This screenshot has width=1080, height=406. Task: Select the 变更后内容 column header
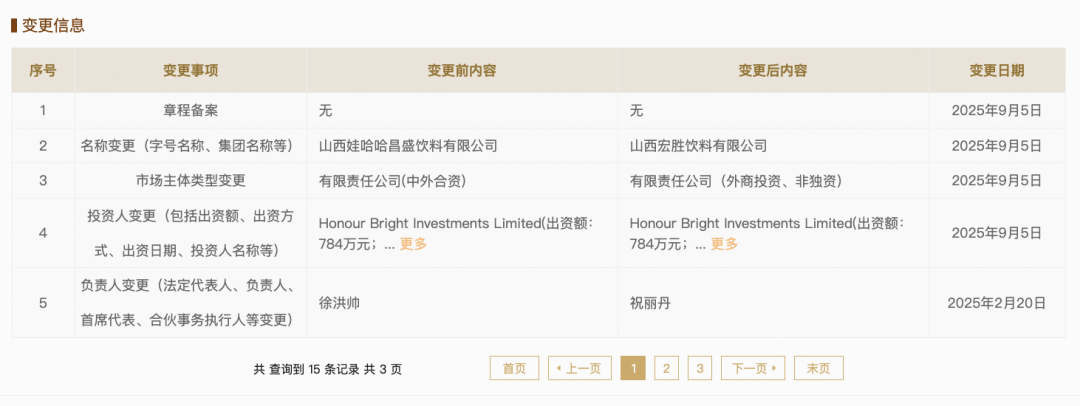[x=773, y=70]
